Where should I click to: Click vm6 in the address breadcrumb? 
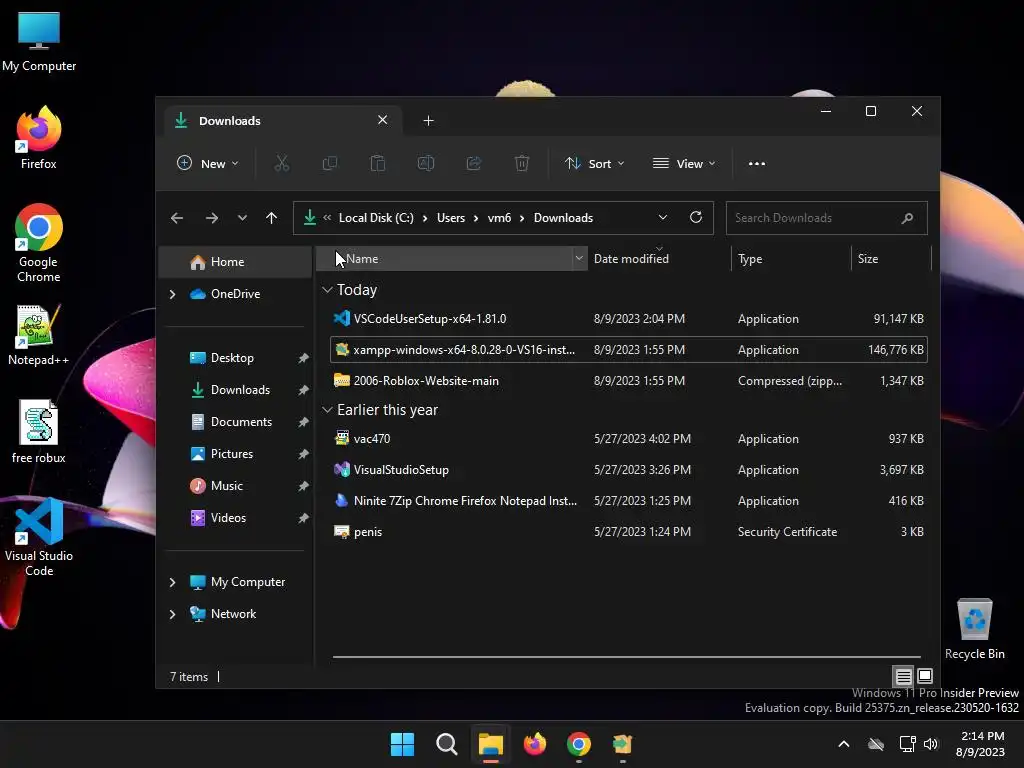[500, 218]
